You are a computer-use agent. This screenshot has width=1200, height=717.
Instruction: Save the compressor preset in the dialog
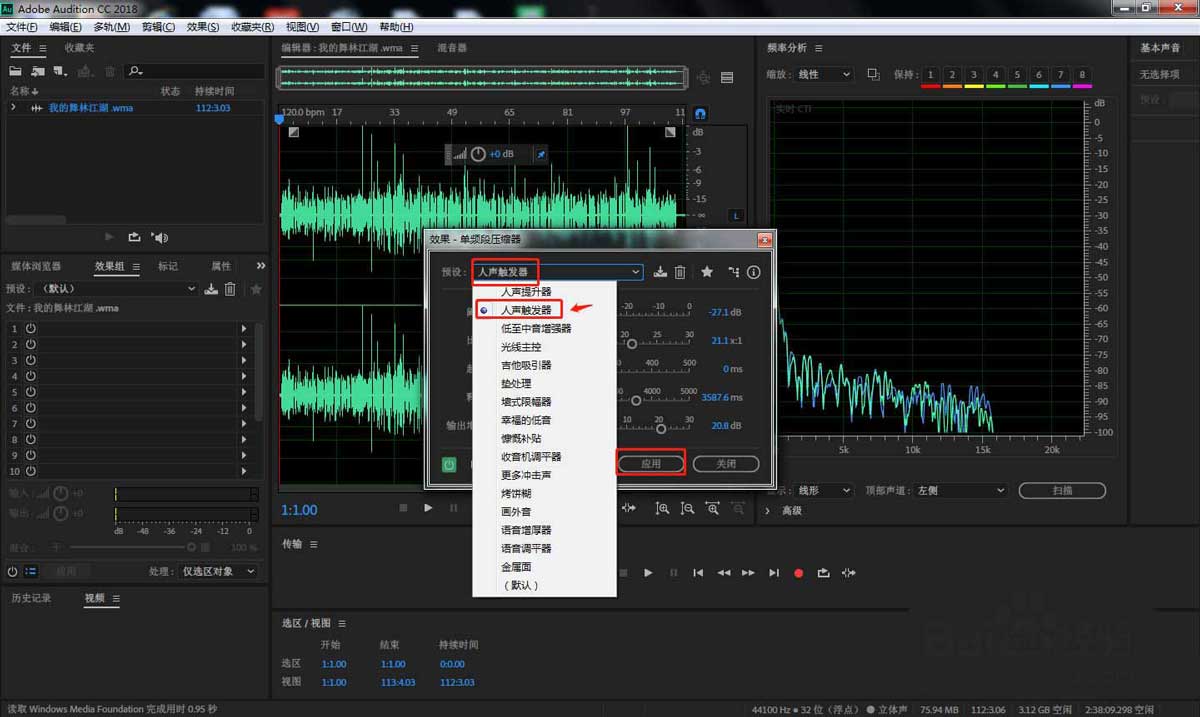point(660,272)
